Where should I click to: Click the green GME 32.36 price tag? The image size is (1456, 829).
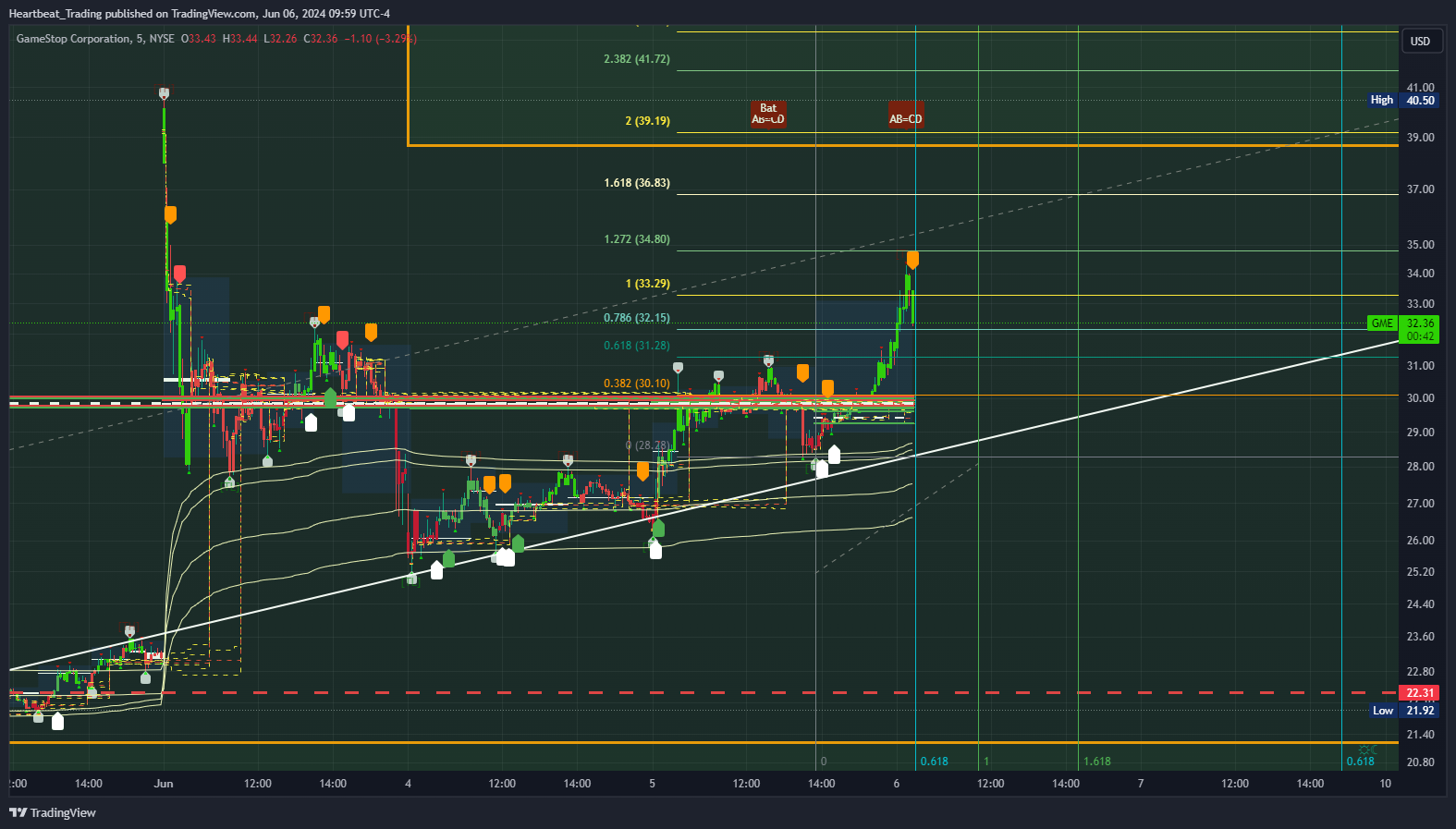1403,329
